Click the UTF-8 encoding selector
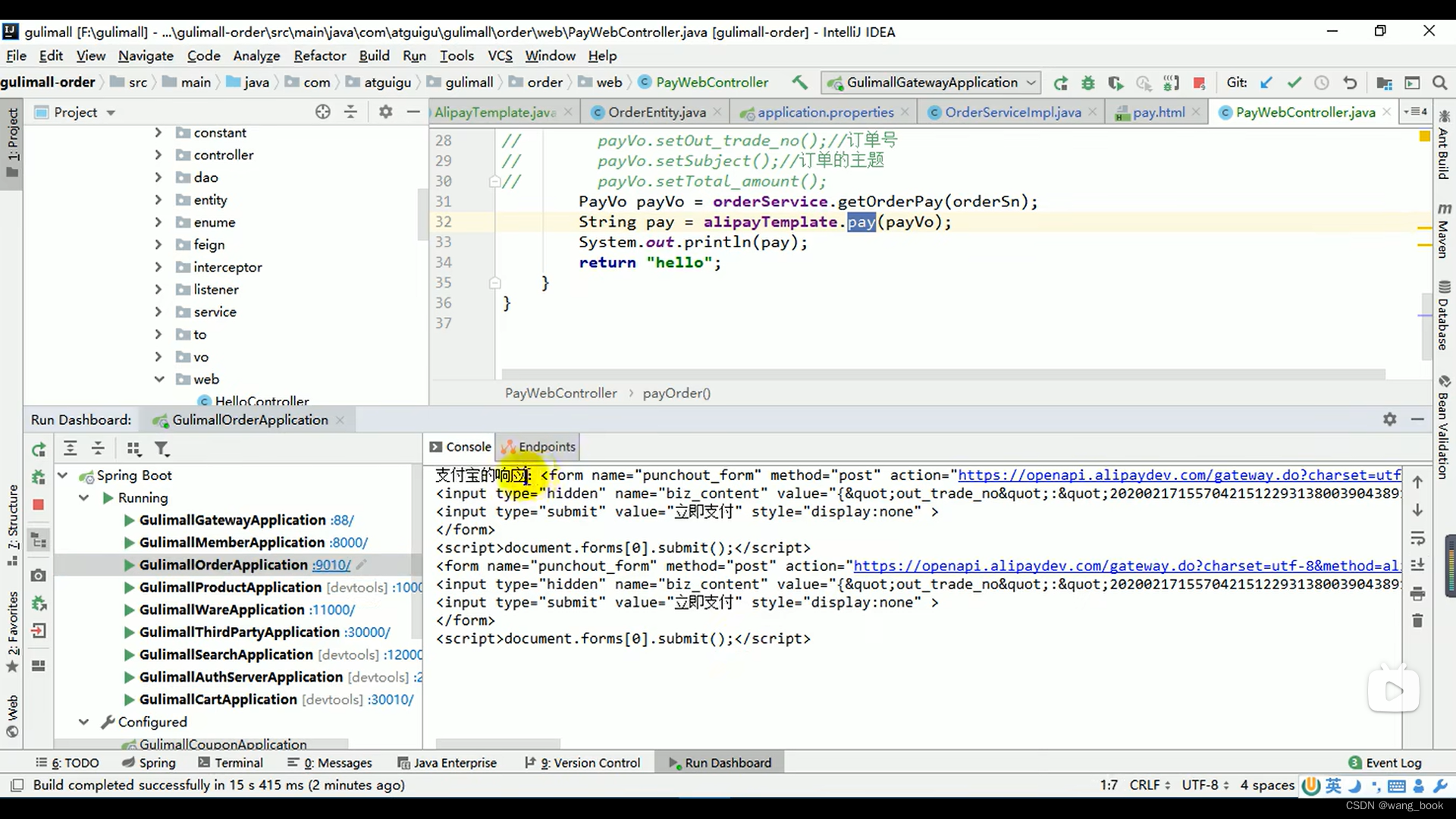This screenshot has width=1456, height=819. pos(1204,785)
